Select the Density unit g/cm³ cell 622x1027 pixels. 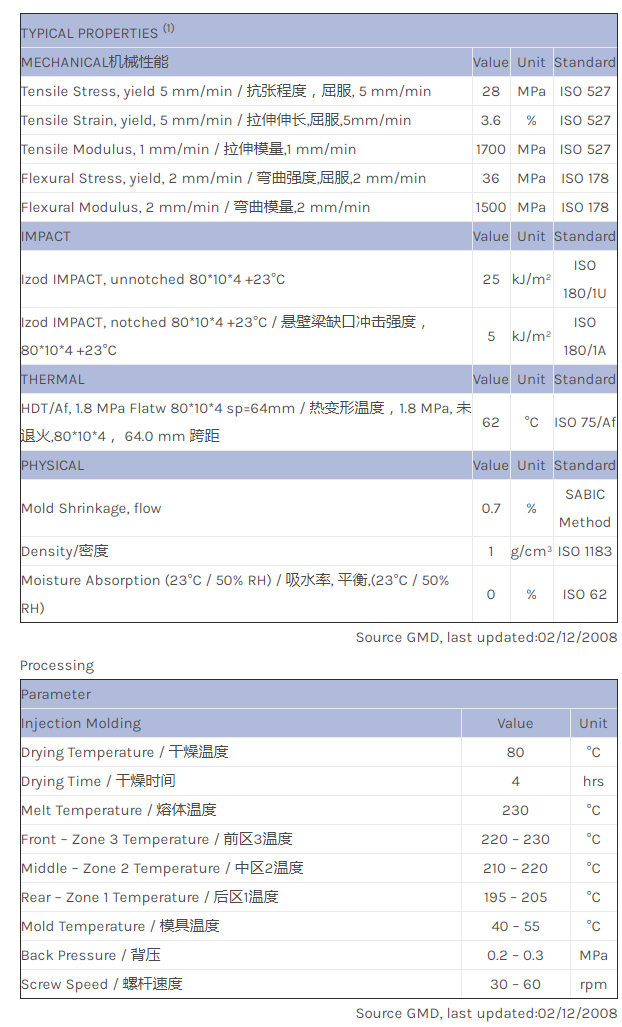pyautogui.click(x=531, y=551)
